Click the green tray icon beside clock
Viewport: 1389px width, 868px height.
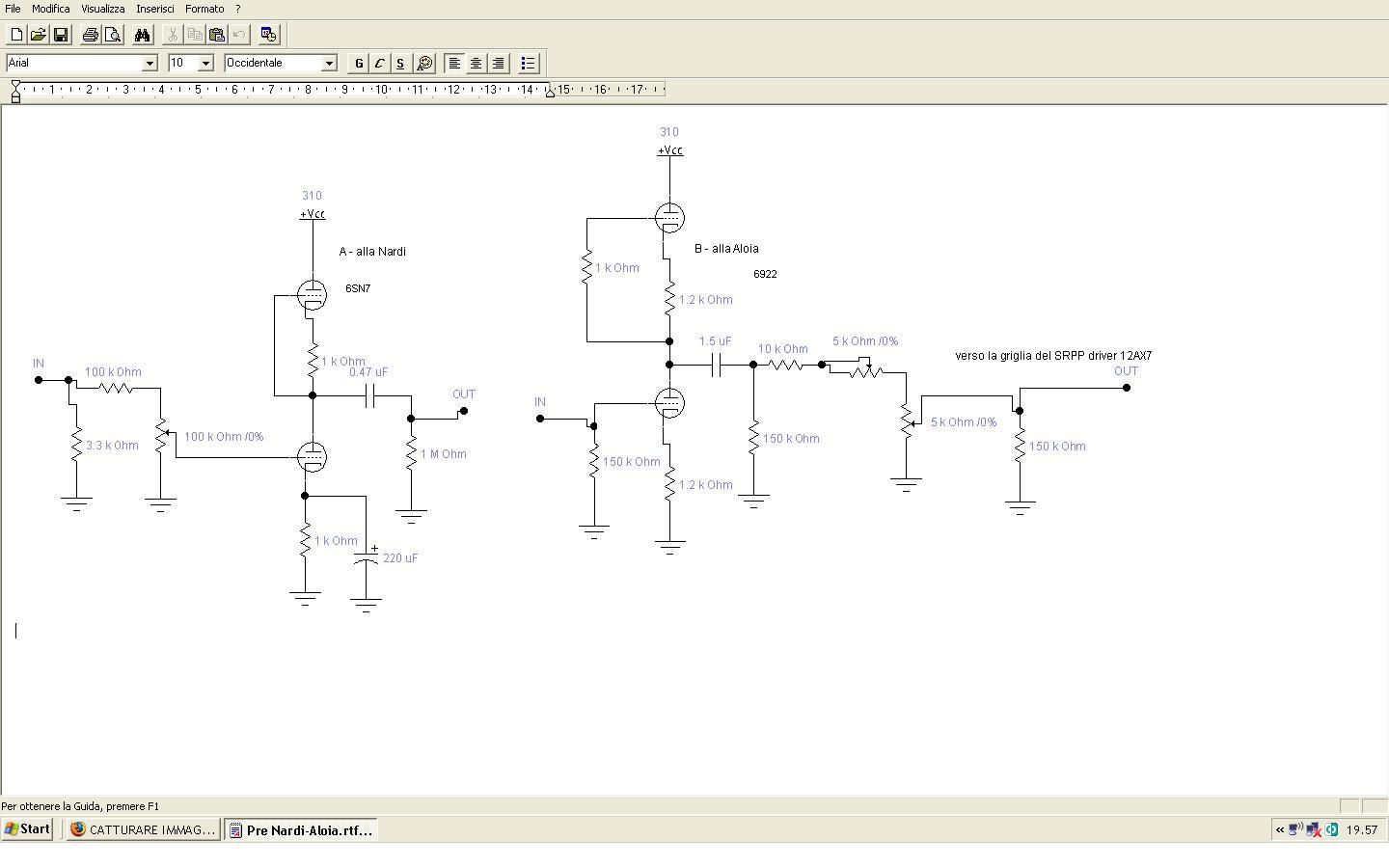coord(1331,829)
